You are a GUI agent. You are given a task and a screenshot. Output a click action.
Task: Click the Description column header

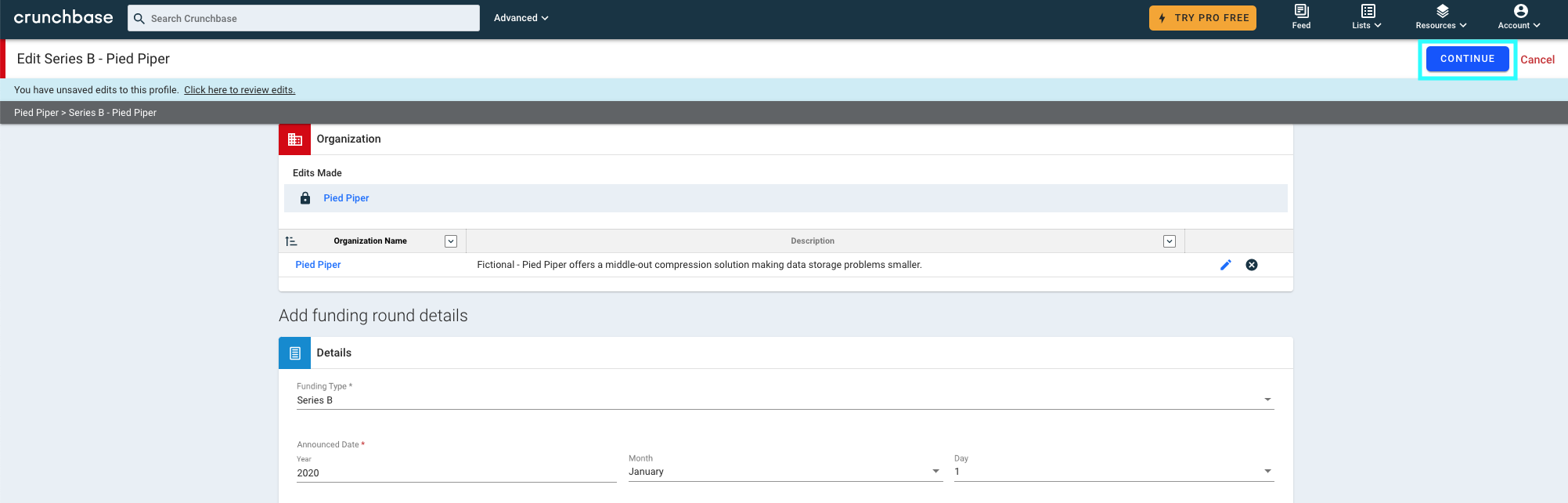coord(813,241)
